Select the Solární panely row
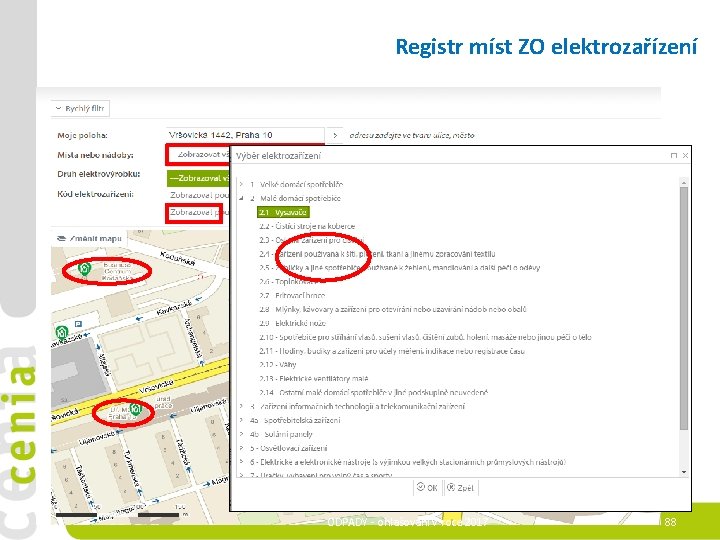Image resolution: width=720 pixels, height=540 pixels. coord(281,434)
